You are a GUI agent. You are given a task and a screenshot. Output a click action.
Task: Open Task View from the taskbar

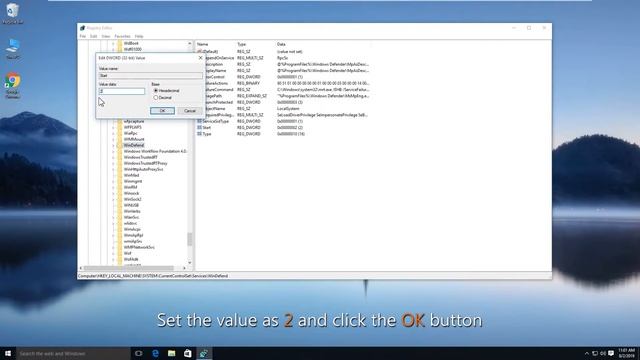coord(139,353)
